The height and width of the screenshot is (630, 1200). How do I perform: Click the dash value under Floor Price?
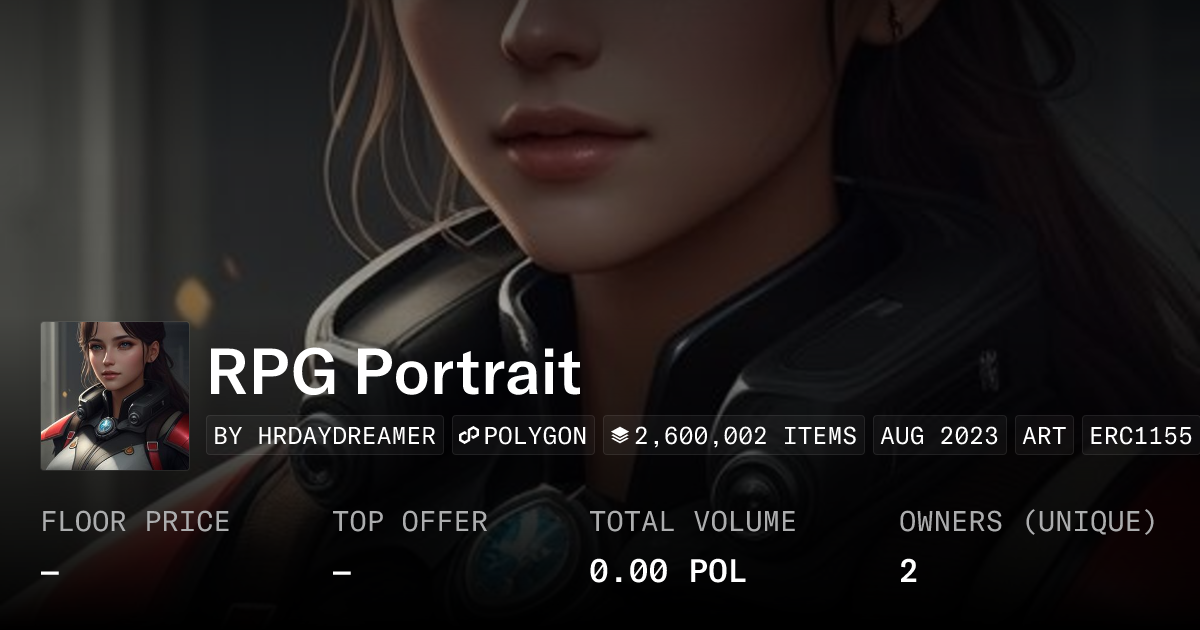point(50,572)
